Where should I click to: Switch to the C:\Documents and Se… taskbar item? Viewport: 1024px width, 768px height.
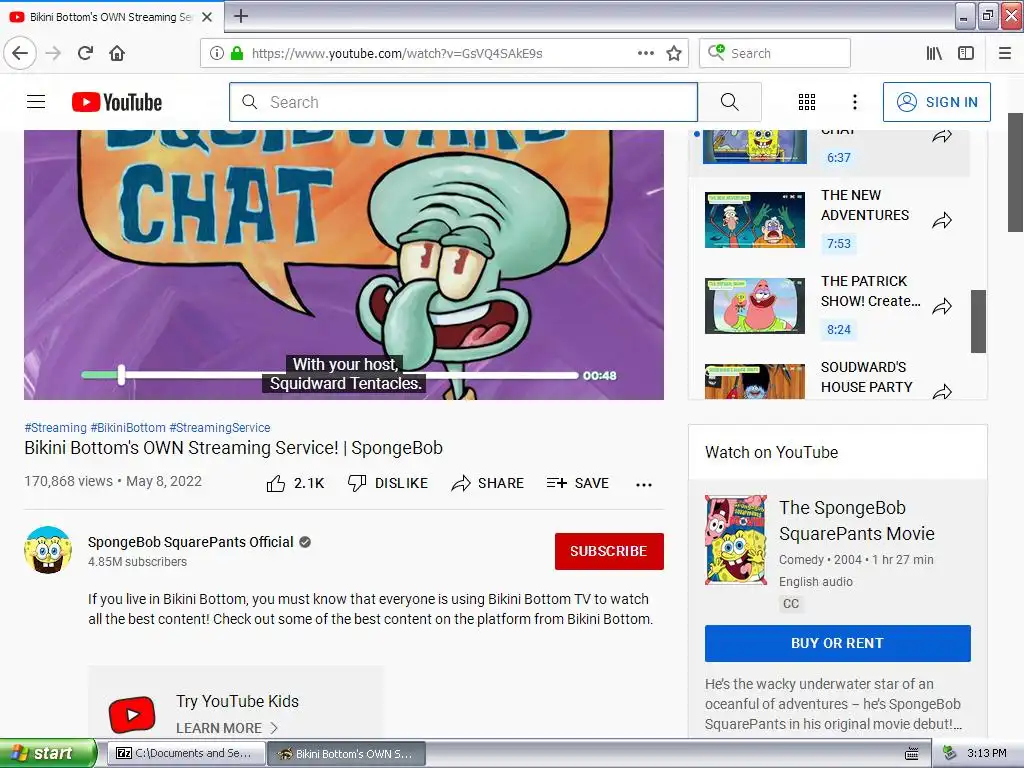coord(186,754)
